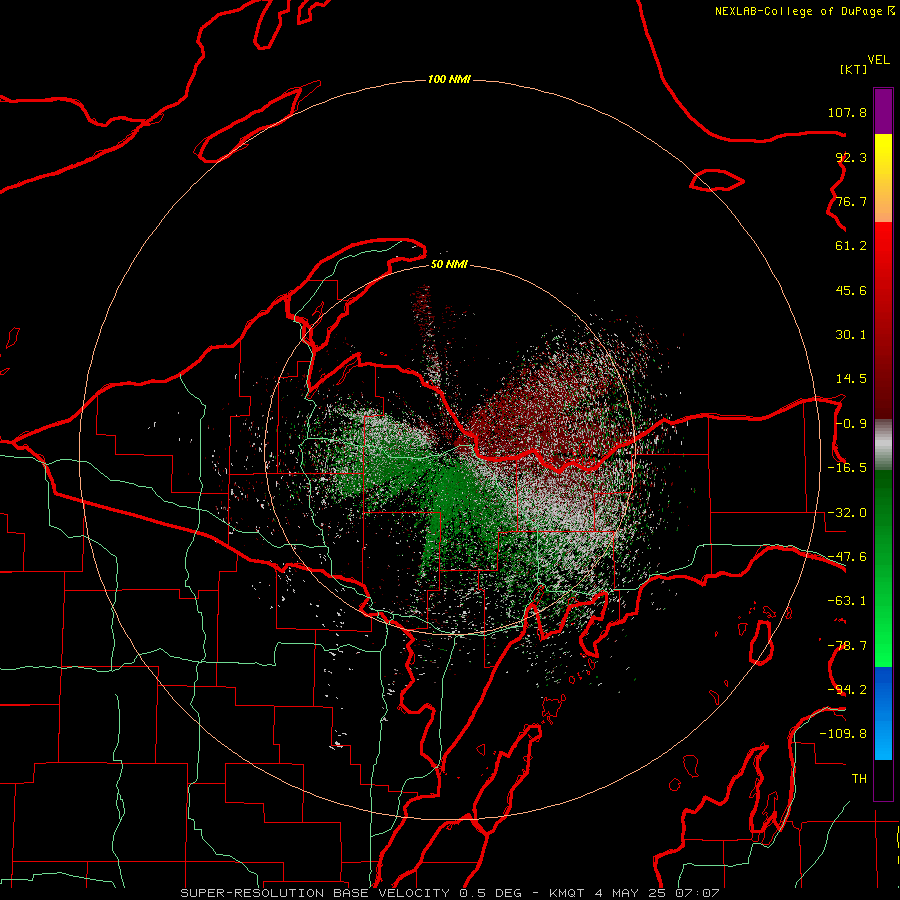Select the 14.5 velocity scale value
This screenshot has height=900, width=900.
[851, 379]
